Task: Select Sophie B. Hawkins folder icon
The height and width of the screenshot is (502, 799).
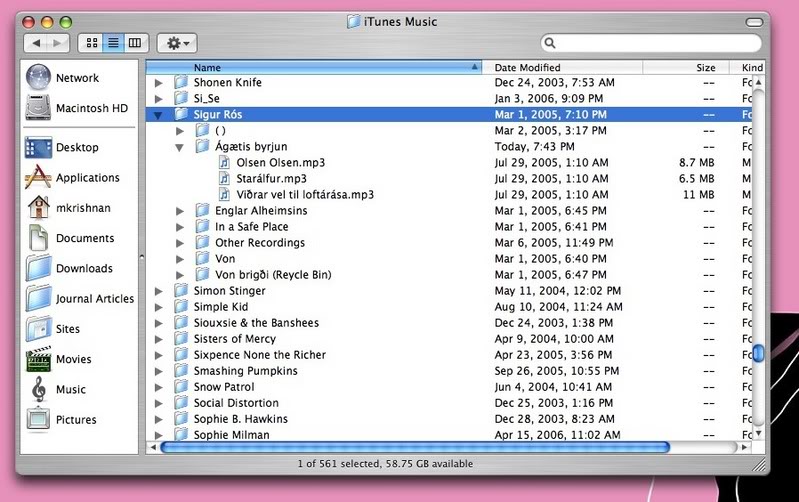Action: 181,418
